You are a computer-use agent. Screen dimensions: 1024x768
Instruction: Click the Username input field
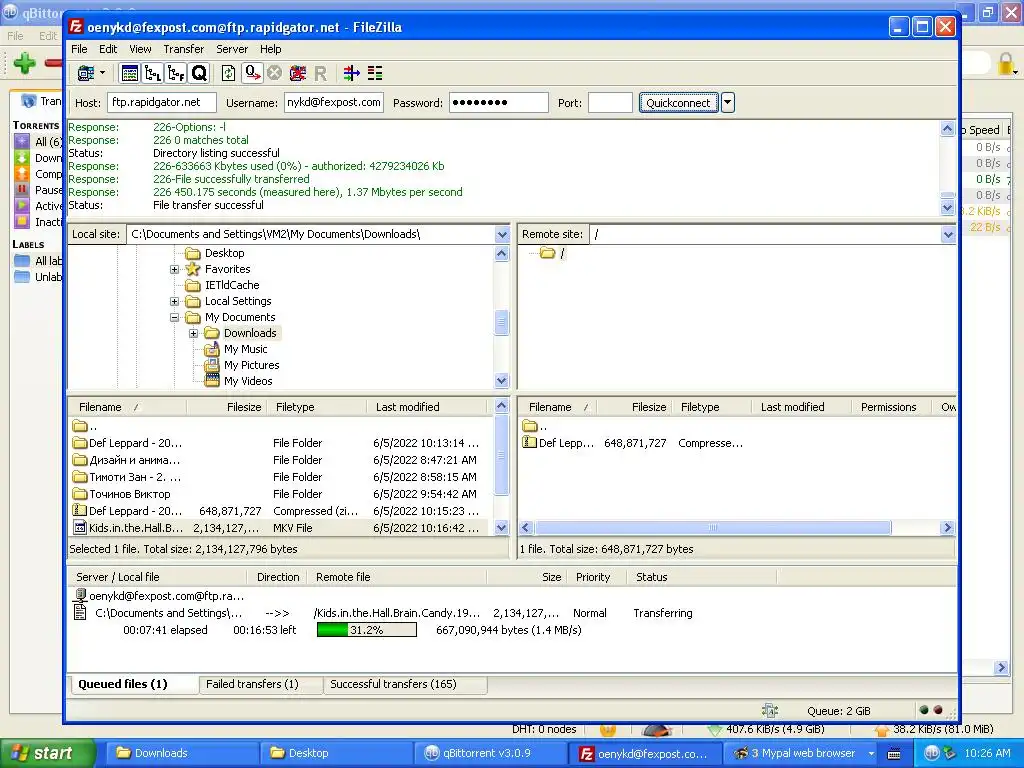[334, 103]
